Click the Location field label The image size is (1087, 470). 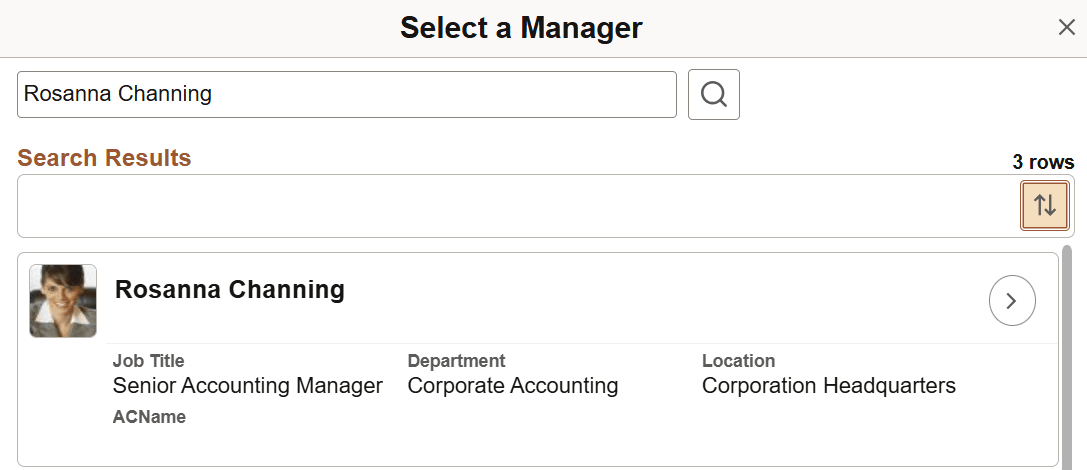[x=738, y=361]
